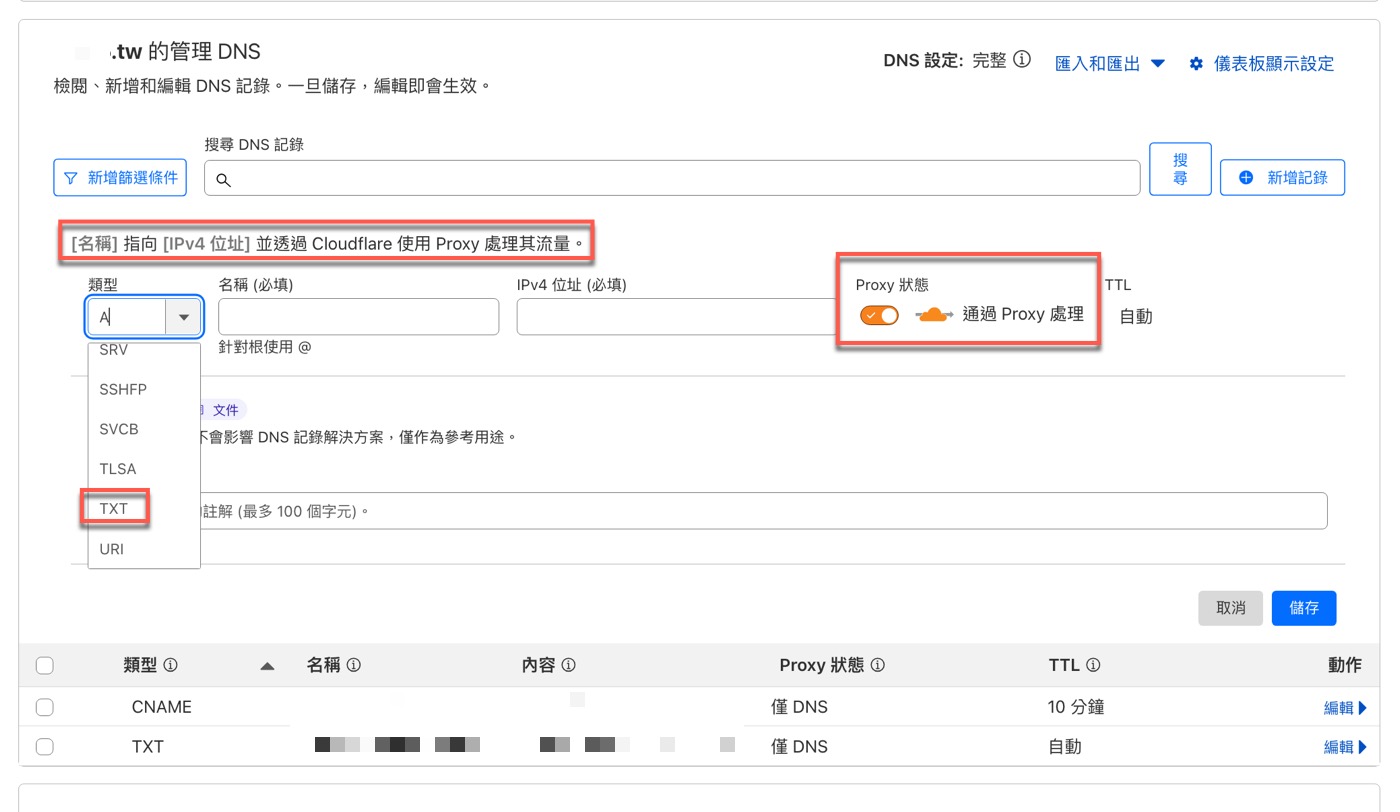Click the sort arrow on 類型 column
Viewport: 1400px width, 812px height.
(267, 666)
